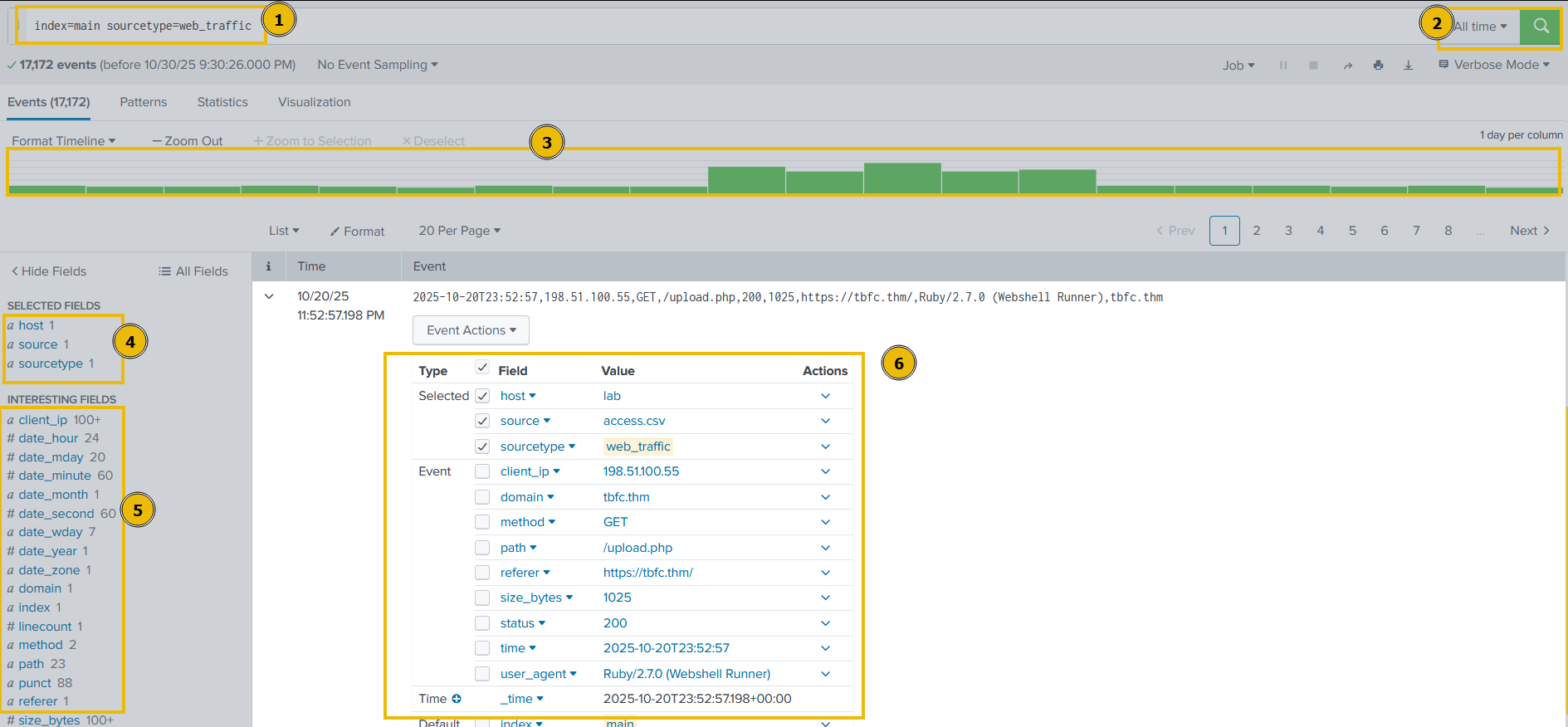Click the share job arrow icon

tap(1347, 66)
